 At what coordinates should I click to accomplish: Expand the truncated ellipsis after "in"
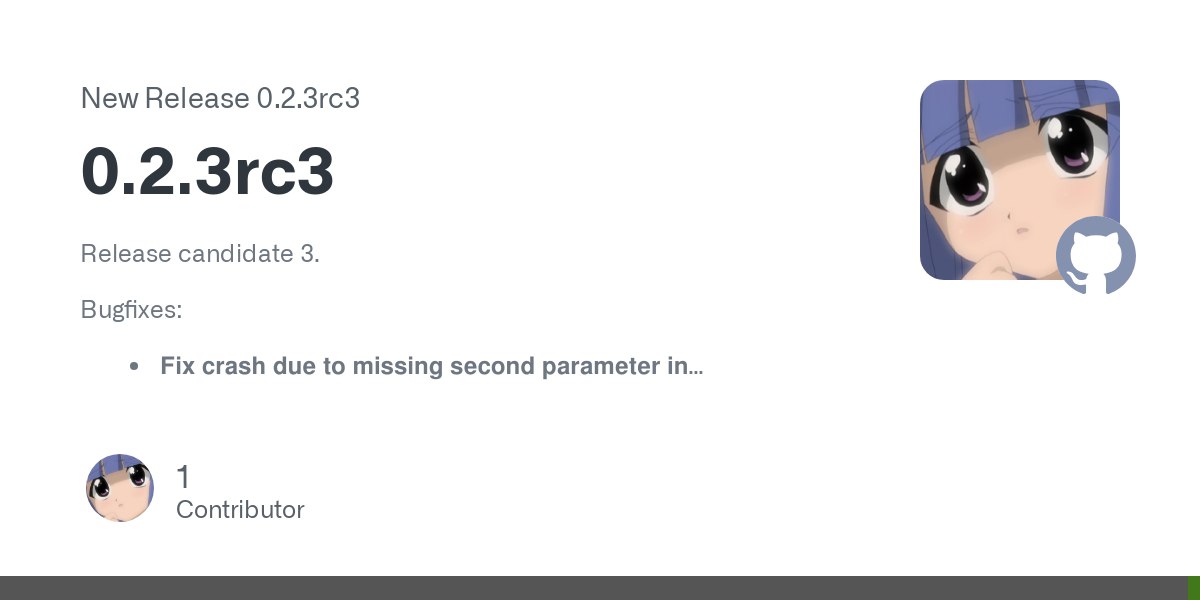click(695, 368)
